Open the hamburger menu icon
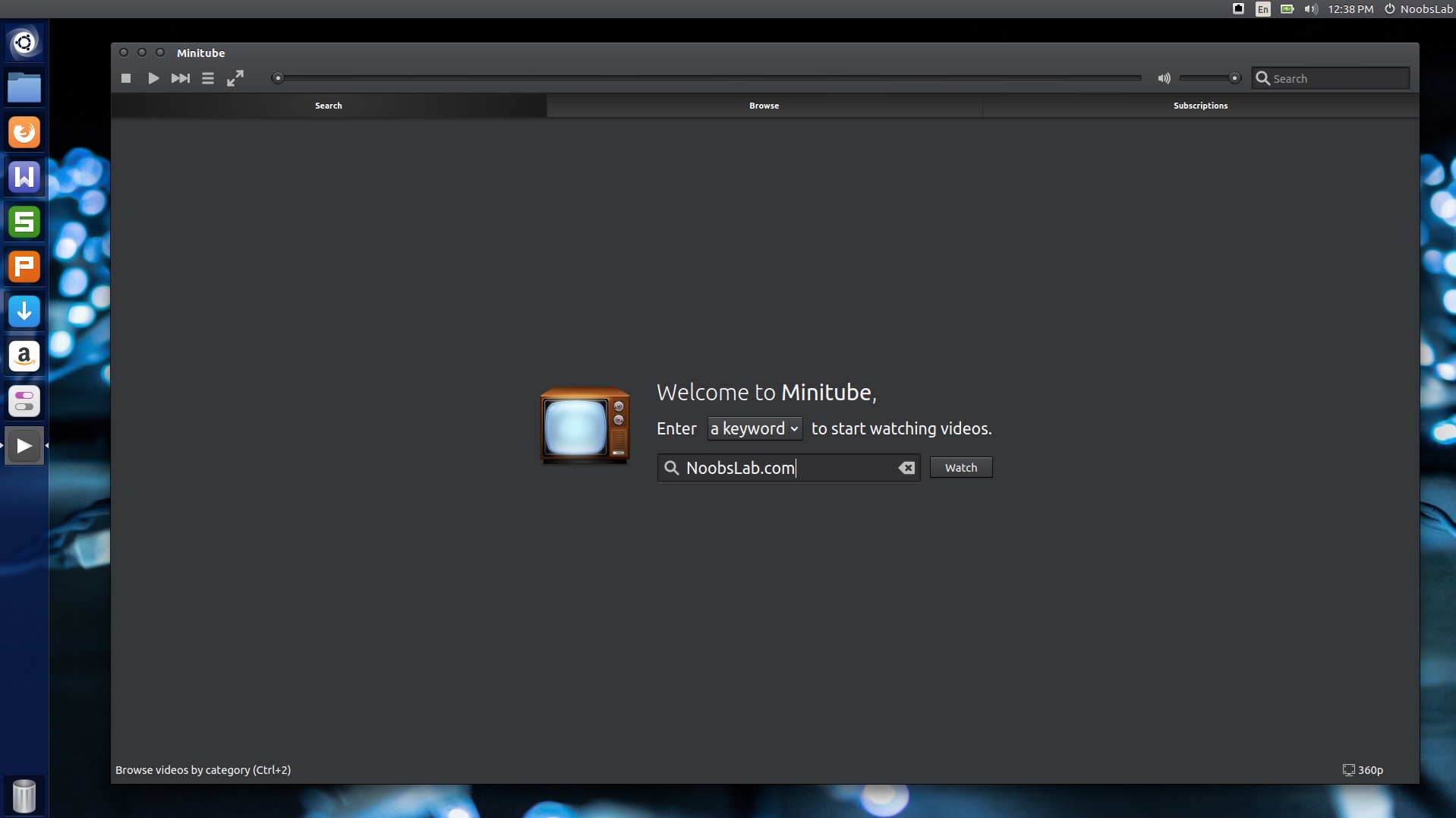Screen dimensions: 1456x818 click(208, 78)
